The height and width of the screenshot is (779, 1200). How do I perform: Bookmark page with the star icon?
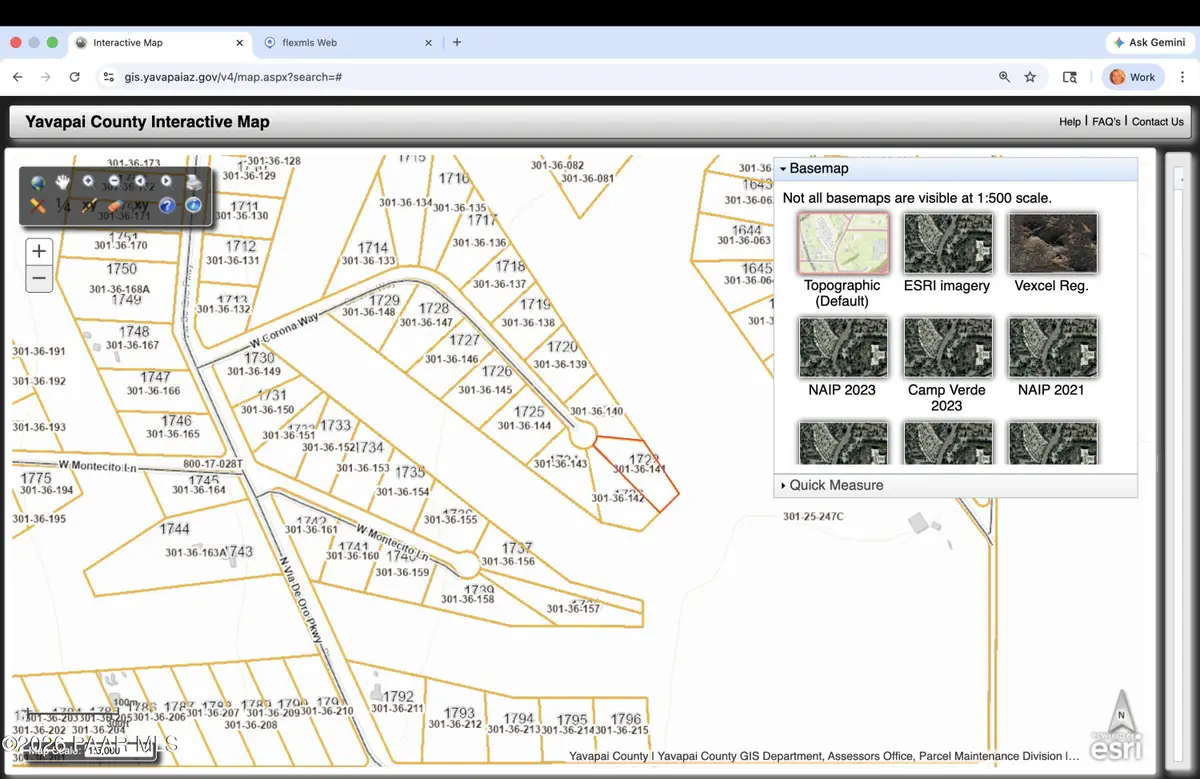[x=1031, y=77]
